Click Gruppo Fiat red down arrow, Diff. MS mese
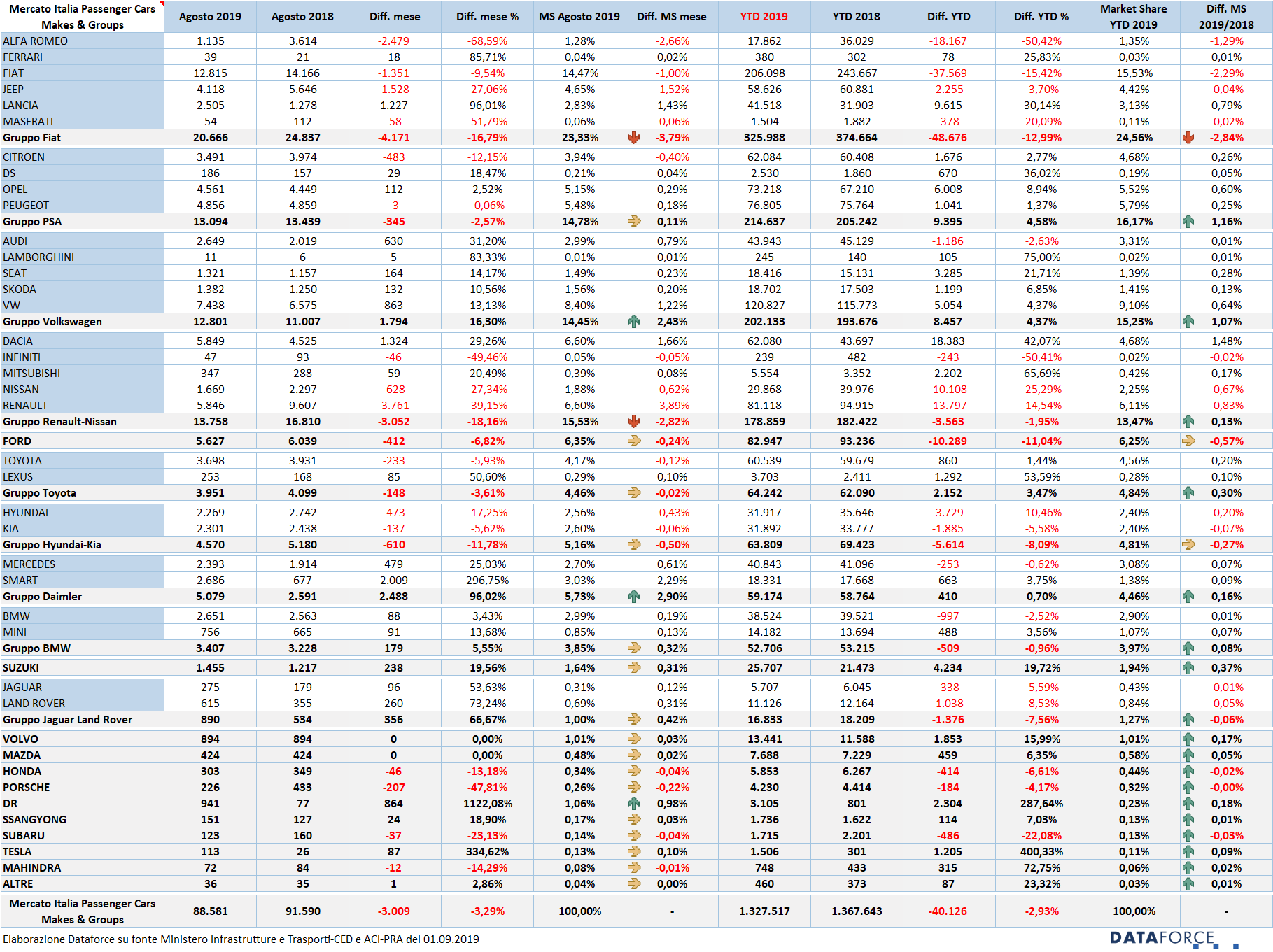1273x952 pixels. pos(634,138)
